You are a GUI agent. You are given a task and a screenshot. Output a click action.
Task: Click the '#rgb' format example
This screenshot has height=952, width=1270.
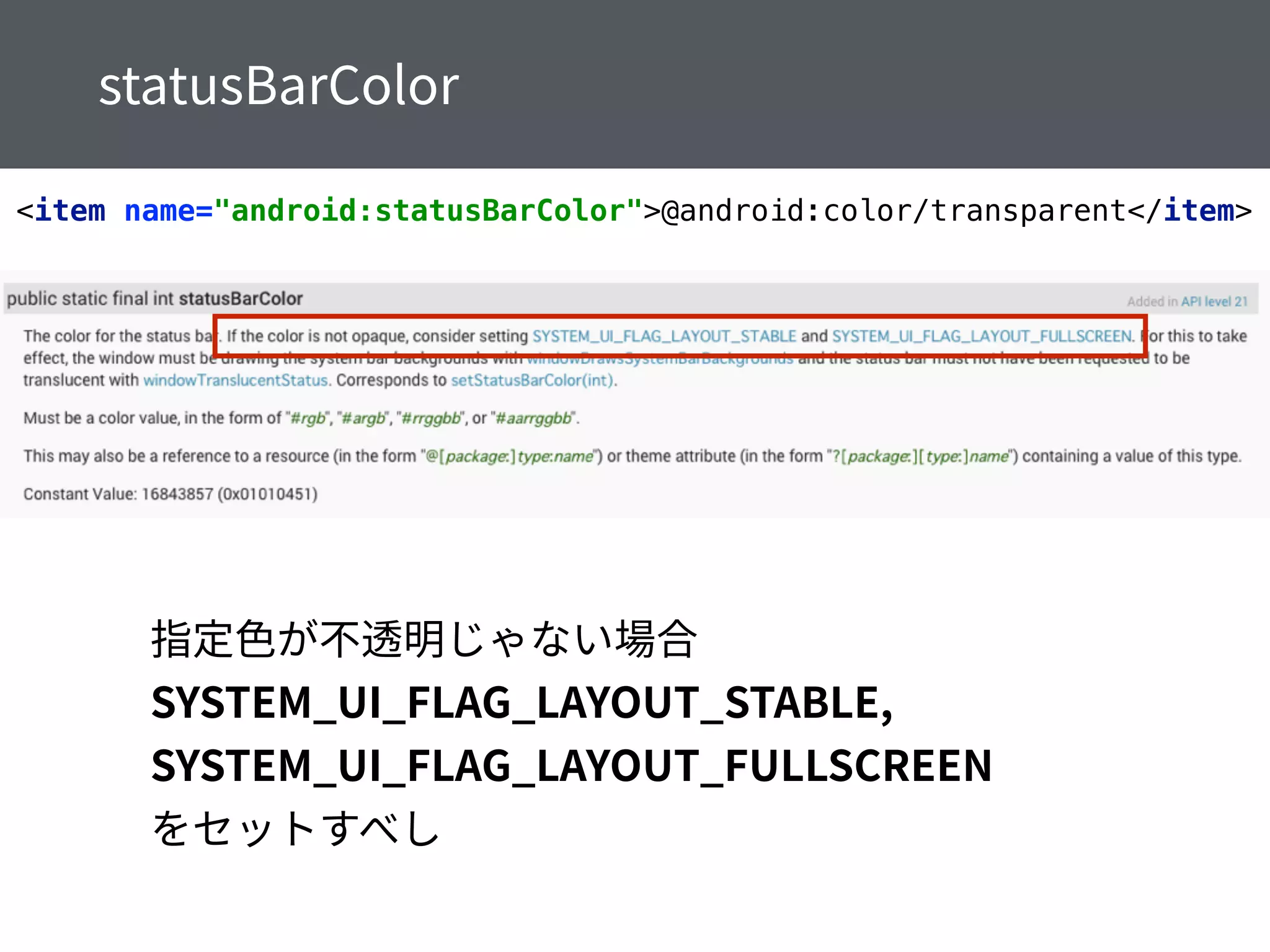coord(308,418)
